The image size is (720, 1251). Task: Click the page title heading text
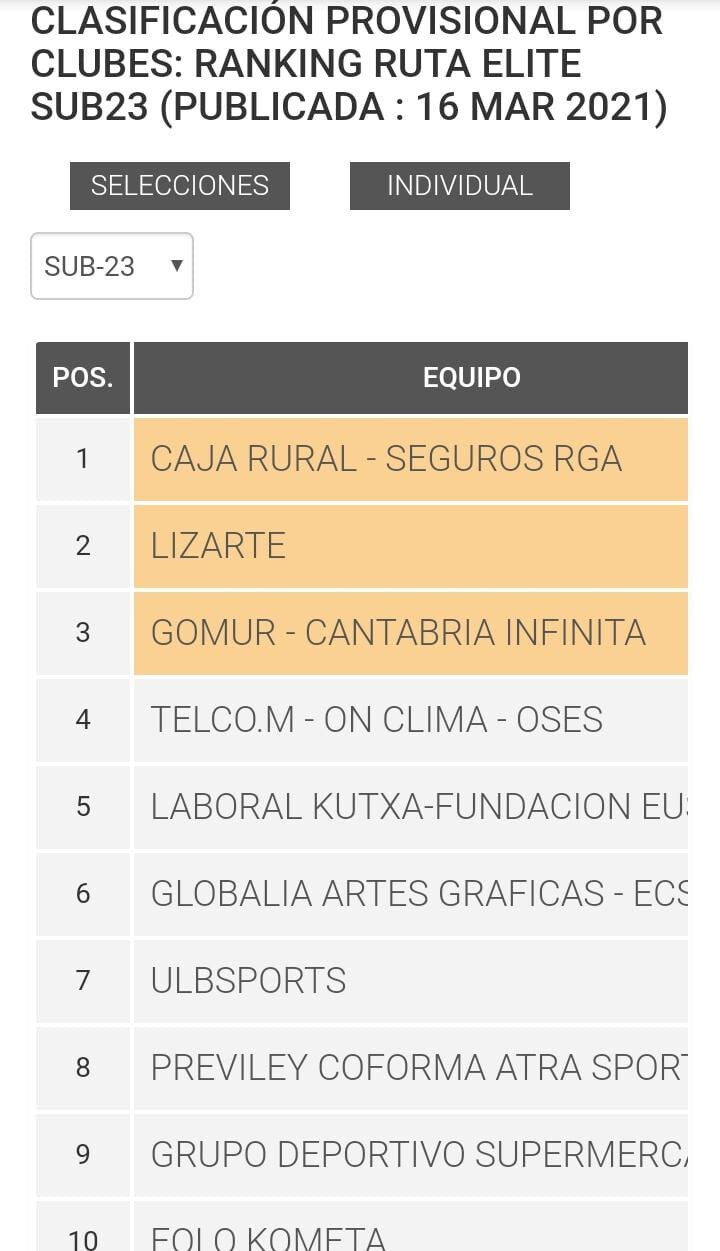point(348,63)
